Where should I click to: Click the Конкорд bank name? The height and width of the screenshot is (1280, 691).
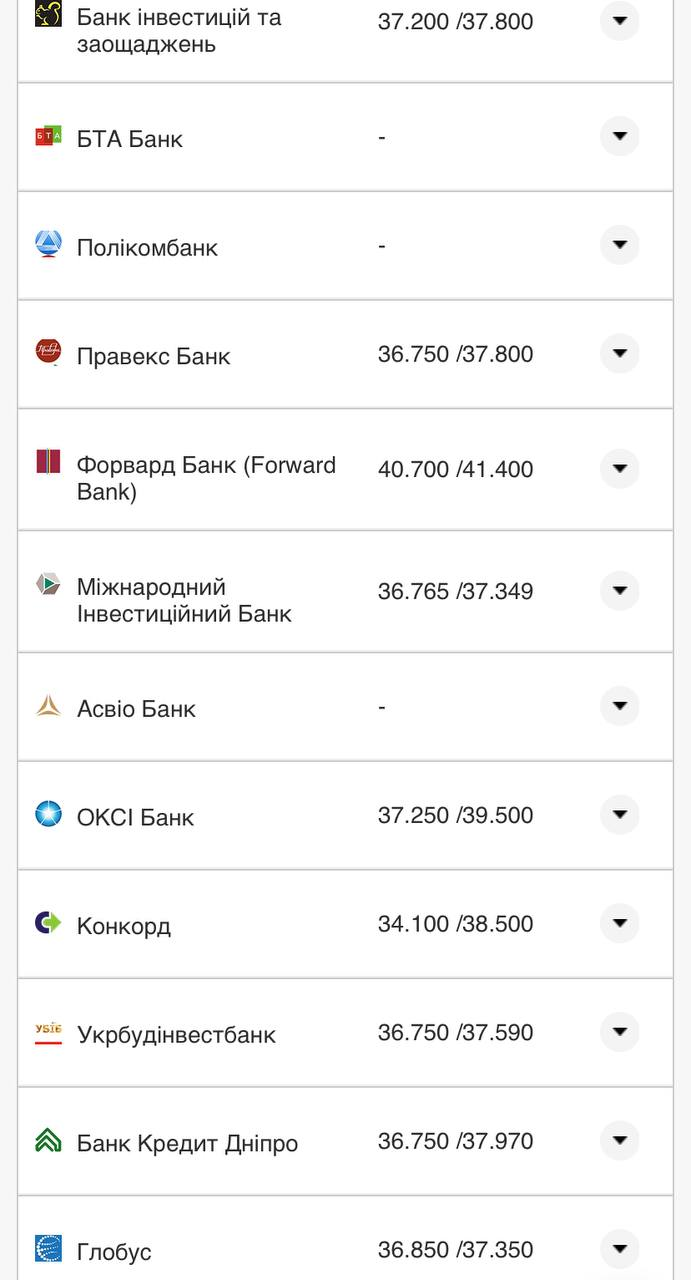point(123,925)
